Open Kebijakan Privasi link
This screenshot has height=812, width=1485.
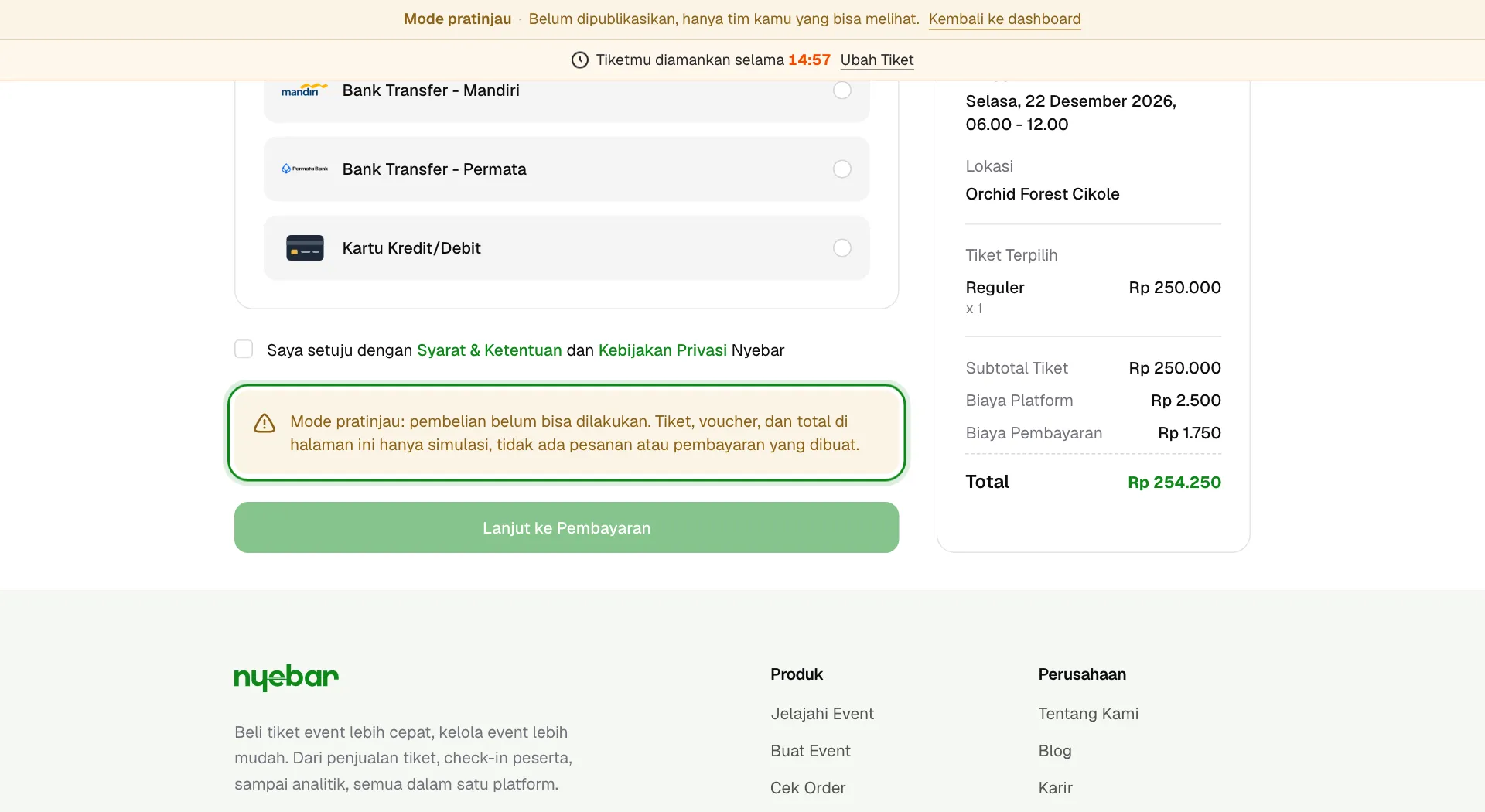(663, 350)
